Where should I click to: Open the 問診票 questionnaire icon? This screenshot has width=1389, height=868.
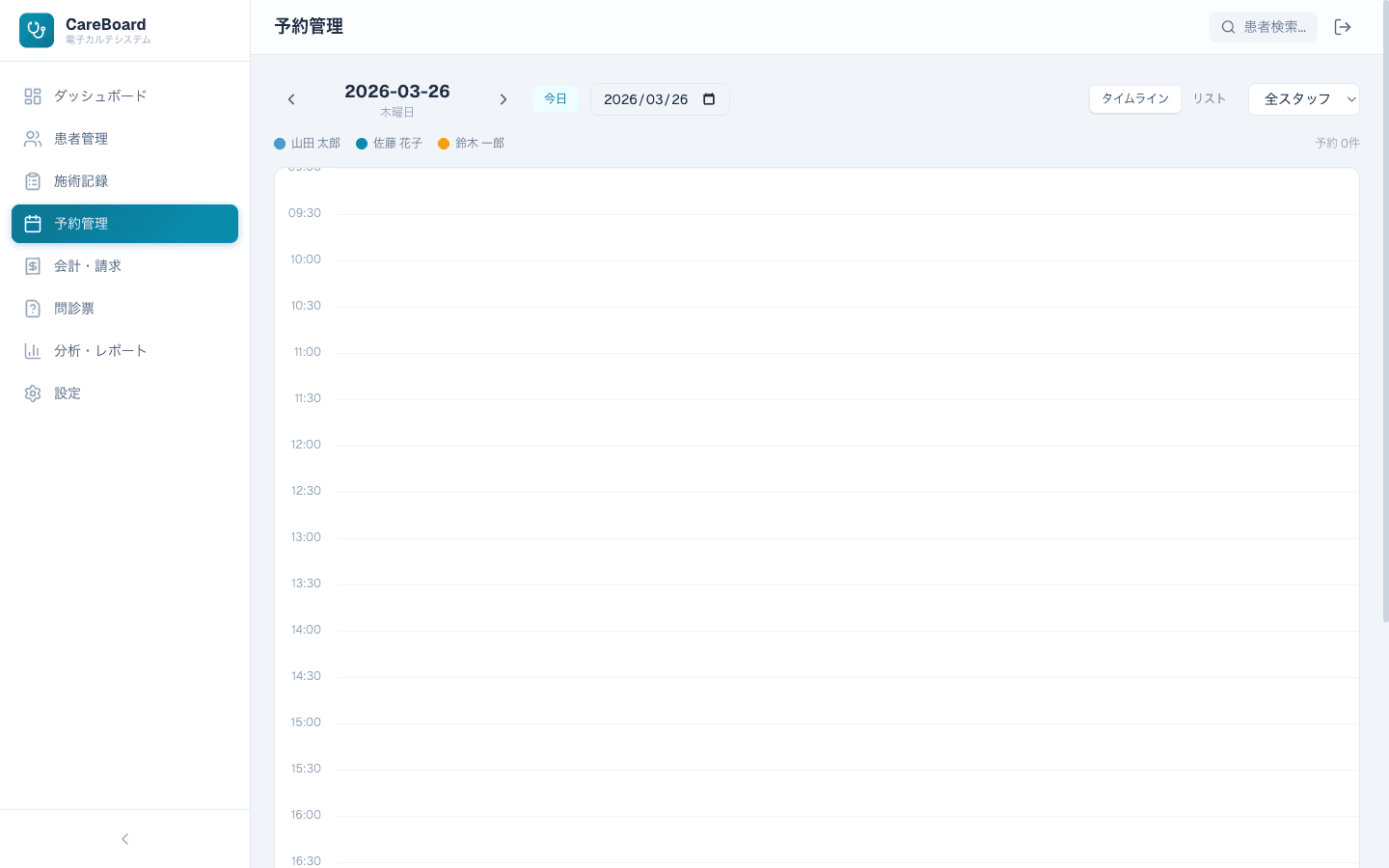point(33,308)
